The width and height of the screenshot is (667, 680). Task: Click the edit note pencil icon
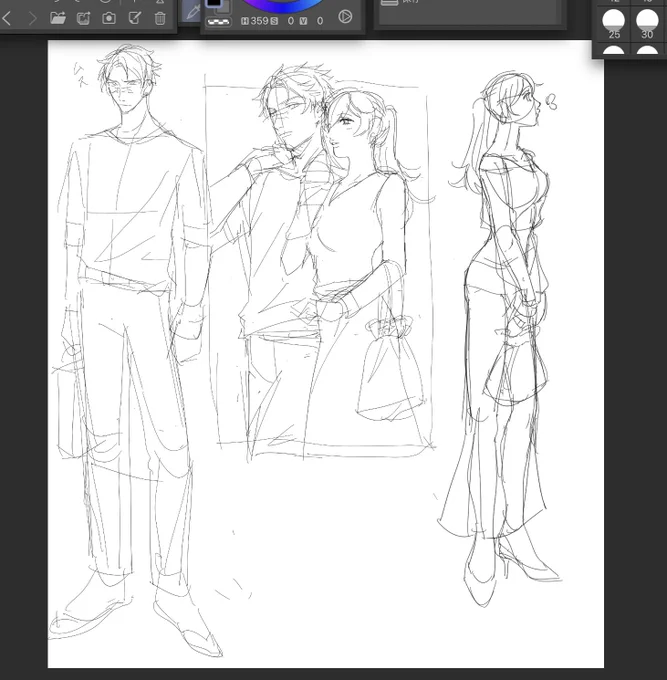pos(135,18)
